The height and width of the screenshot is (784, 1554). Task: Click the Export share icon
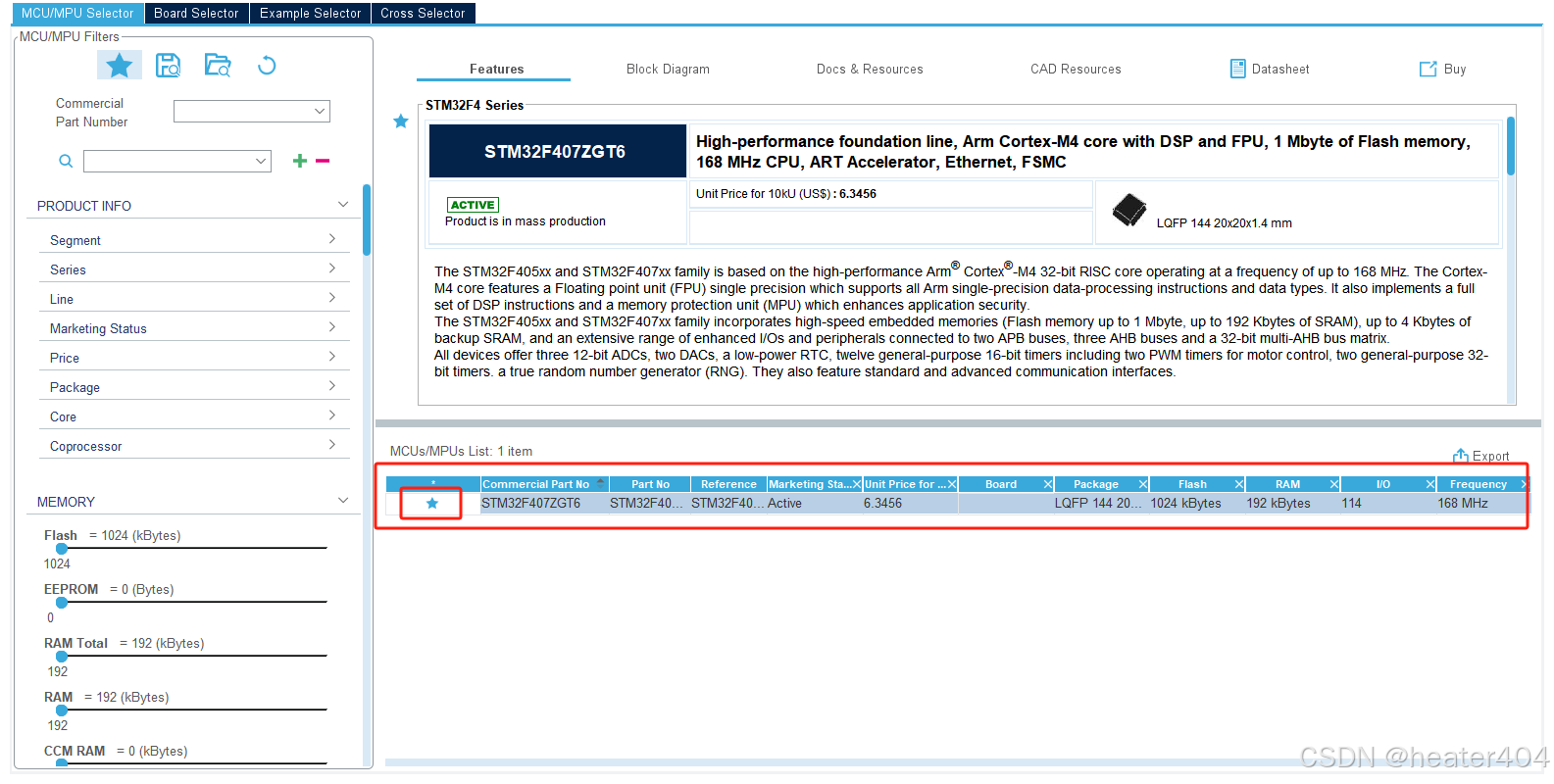pos(1461,456)
